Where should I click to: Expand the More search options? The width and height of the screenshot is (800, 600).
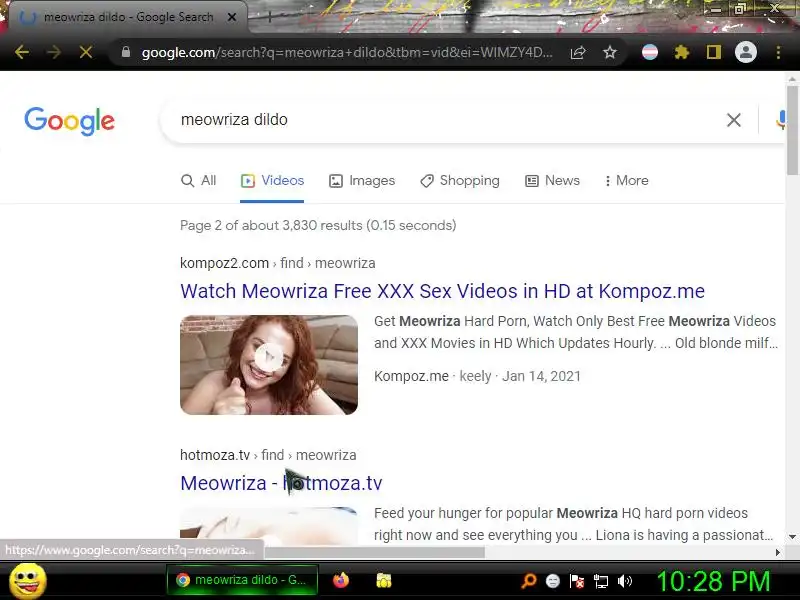tap(626, 181)
